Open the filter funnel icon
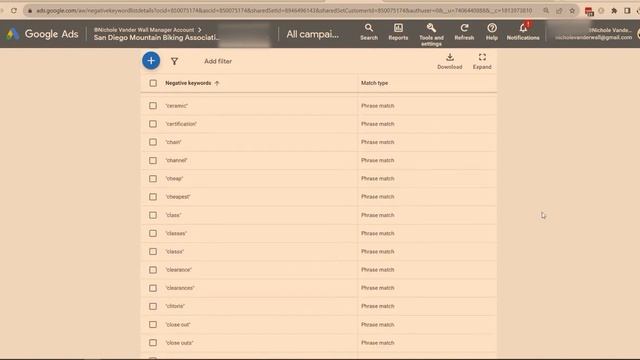The width and height of the screenshot is (640, 360). (x=174, y=61)
